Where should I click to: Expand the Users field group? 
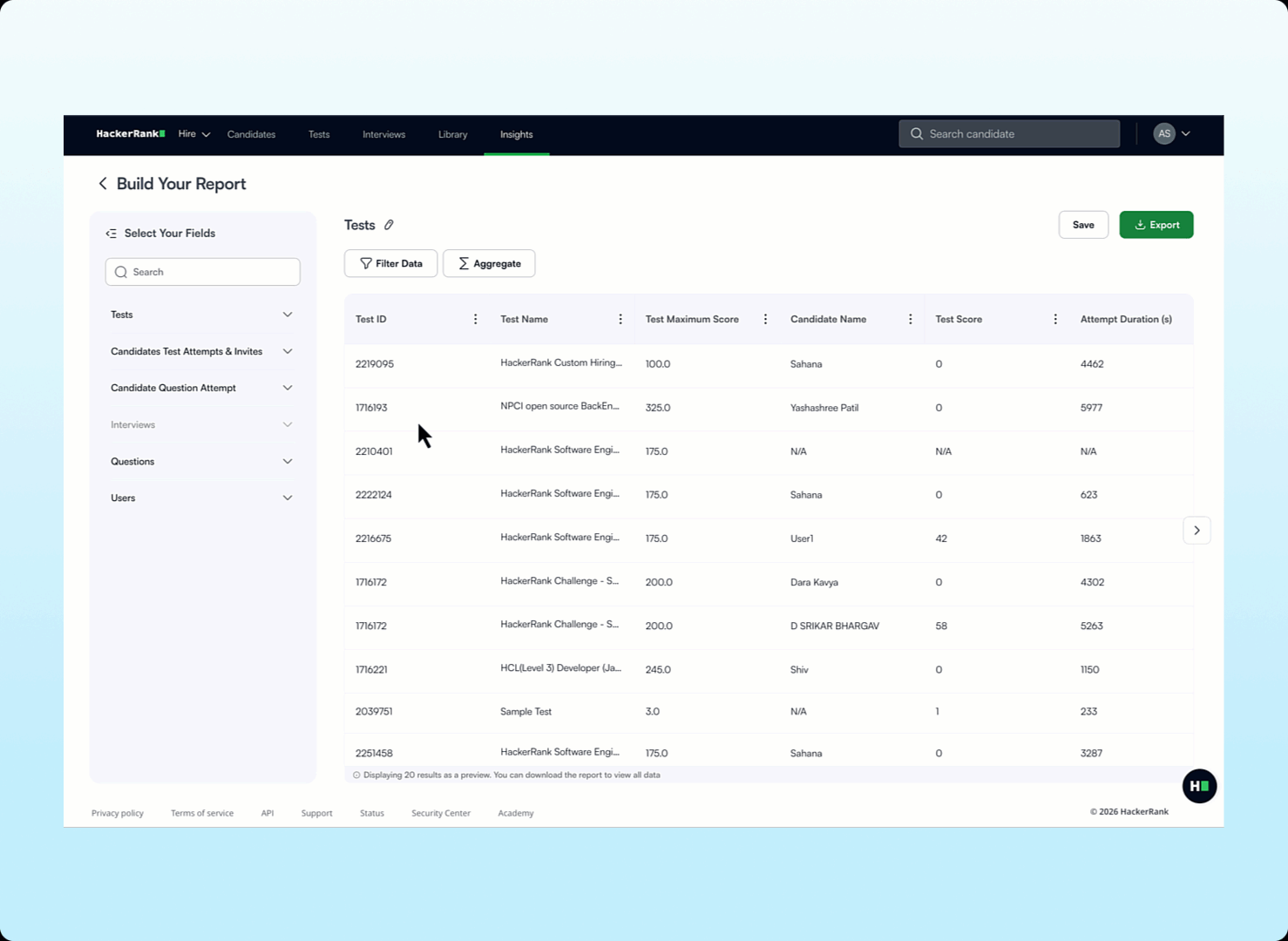pyautogui.click(x=202, y=498)
